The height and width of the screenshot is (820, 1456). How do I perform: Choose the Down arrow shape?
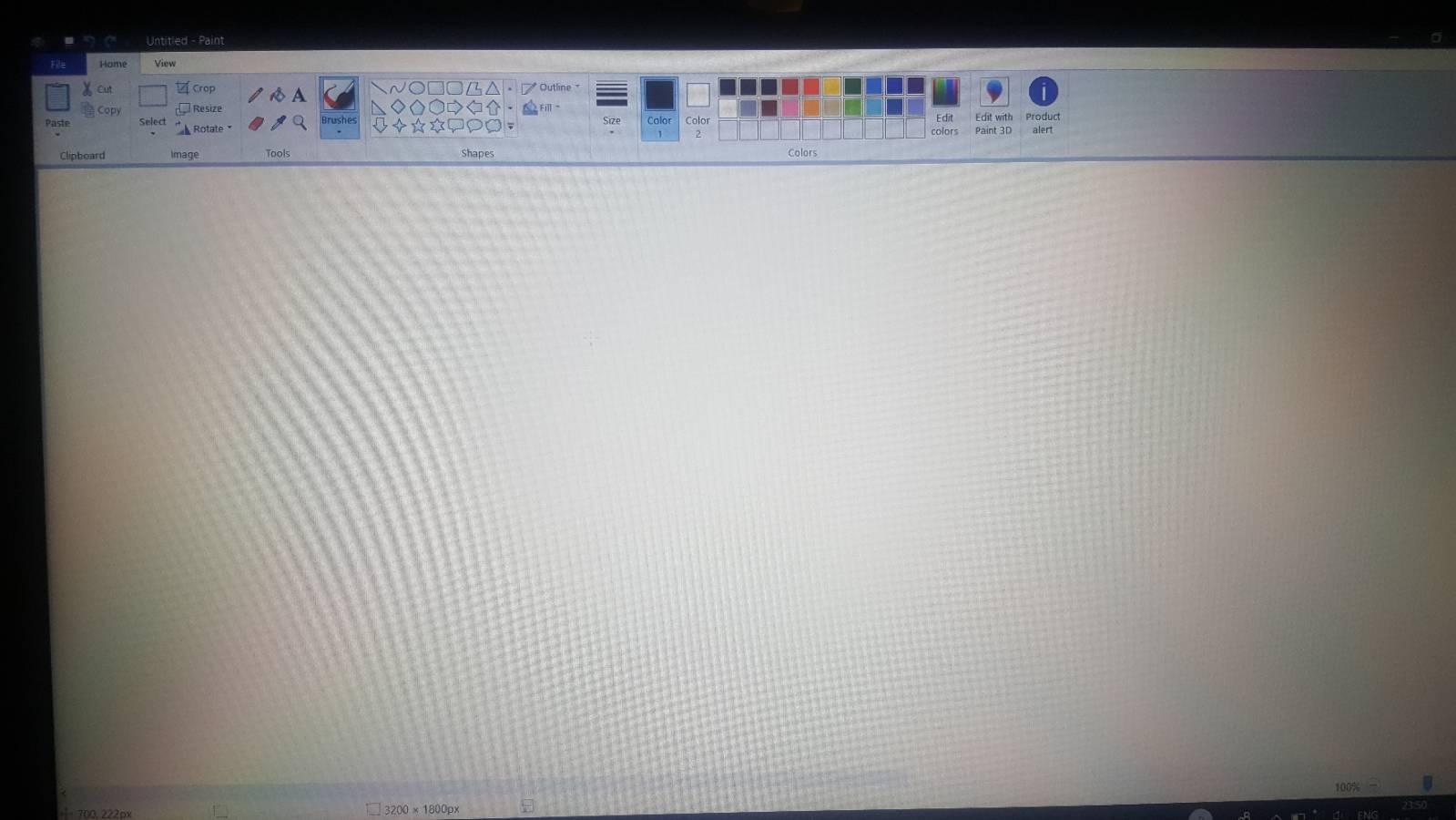[x=380, y=126]
